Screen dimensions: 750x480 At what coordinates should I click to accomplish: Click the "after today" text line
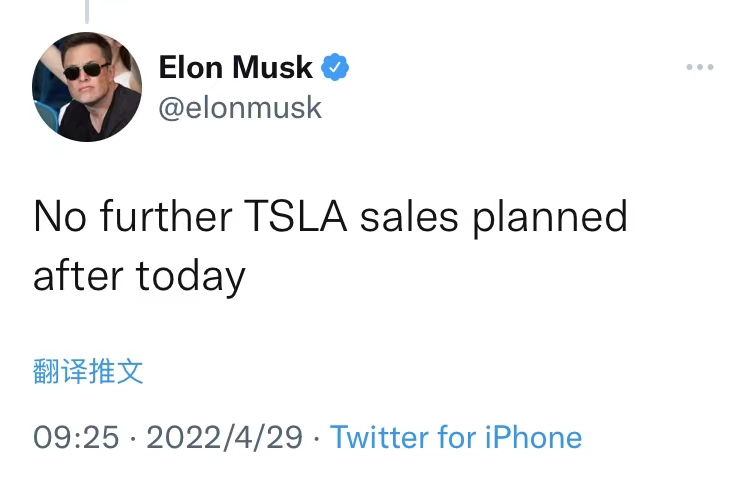[139, 276]
